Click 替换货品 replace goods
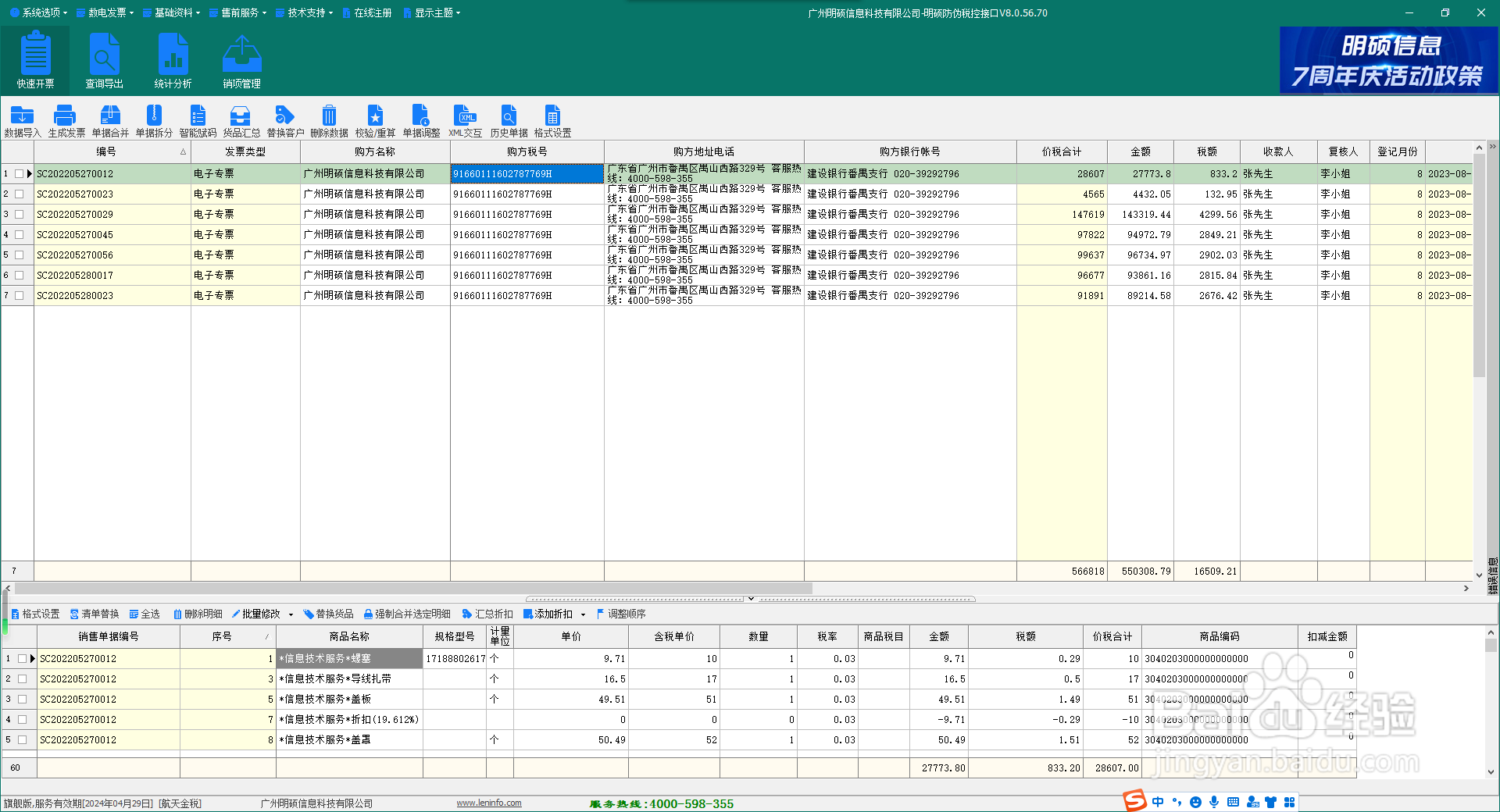Viewport: 1500px width, 812px height. [328, 614]
